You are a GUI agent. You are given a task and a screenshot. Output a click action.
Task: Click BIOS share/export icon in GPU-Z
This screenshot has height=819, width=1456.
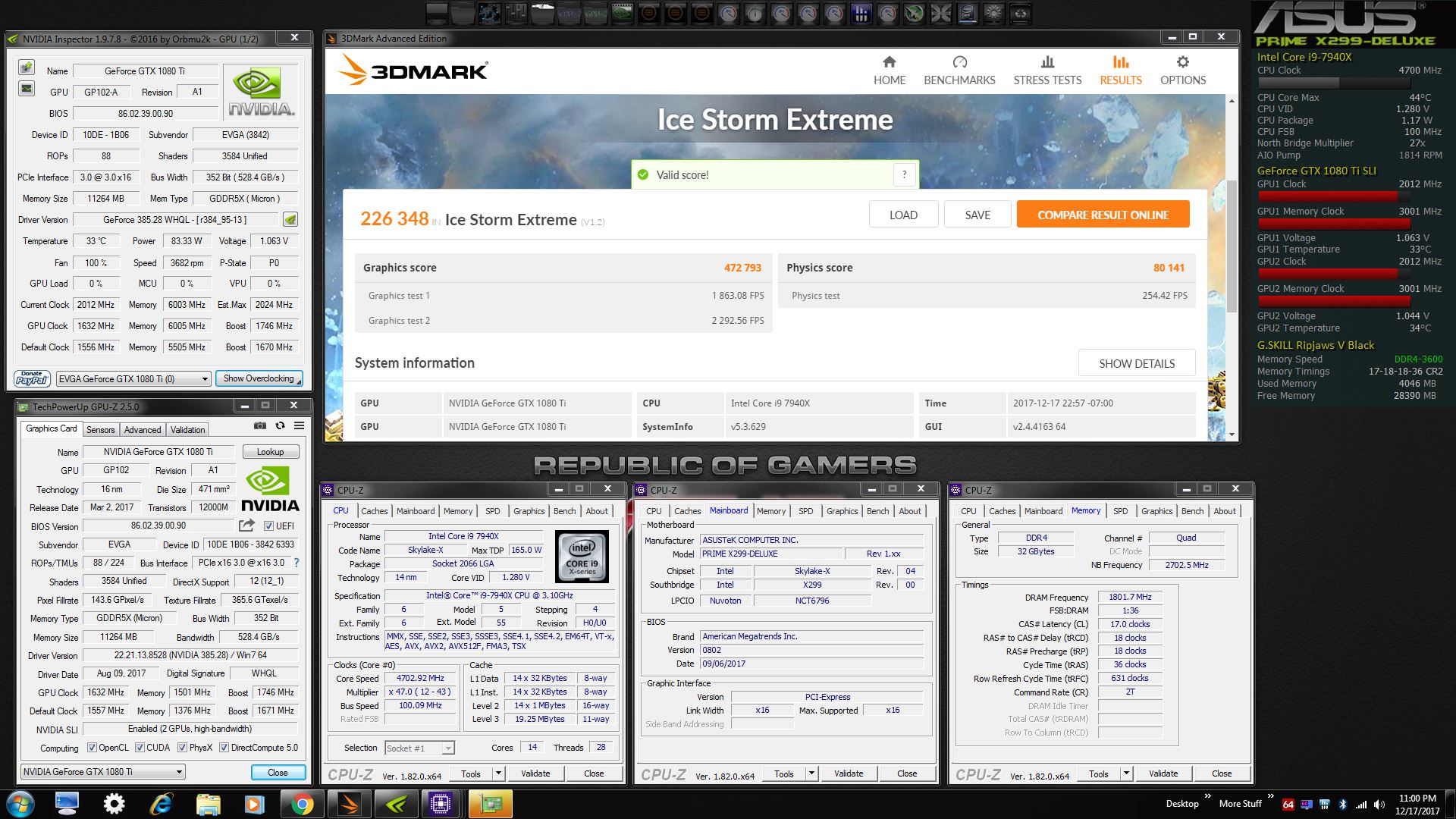247,525
